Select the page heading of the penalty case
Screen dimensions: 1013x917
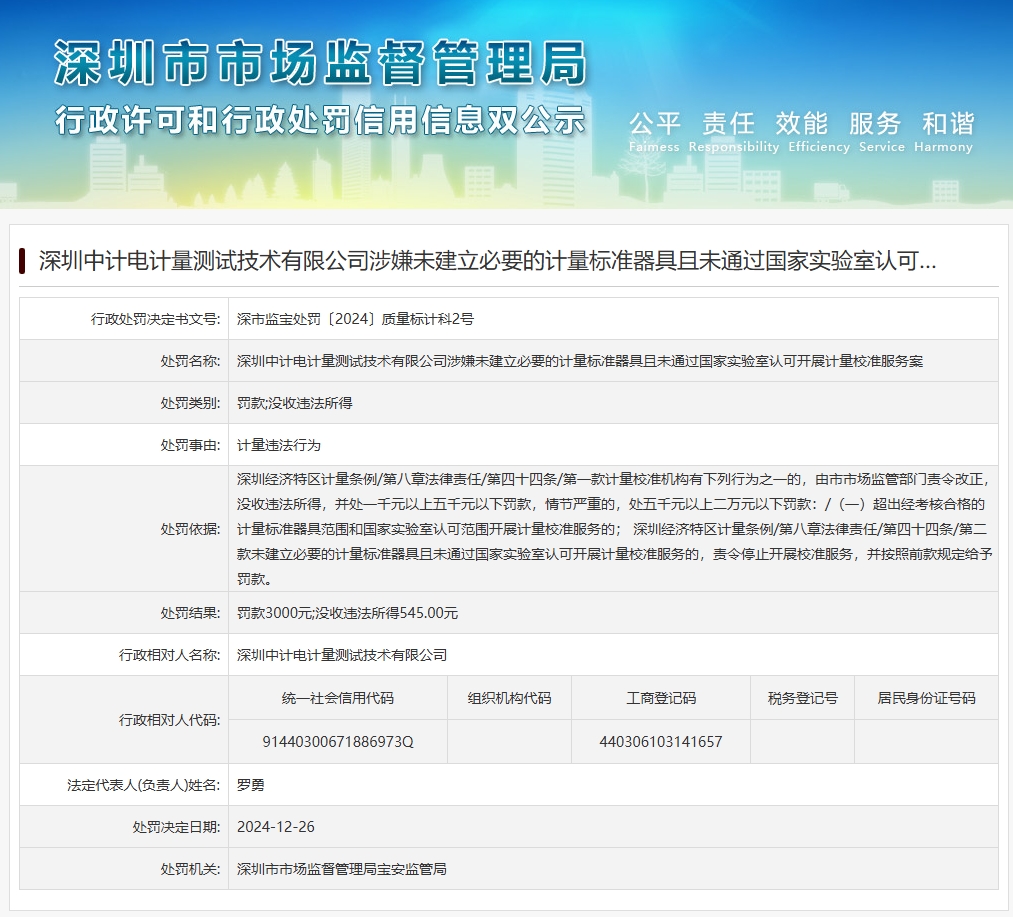[487, 262]
